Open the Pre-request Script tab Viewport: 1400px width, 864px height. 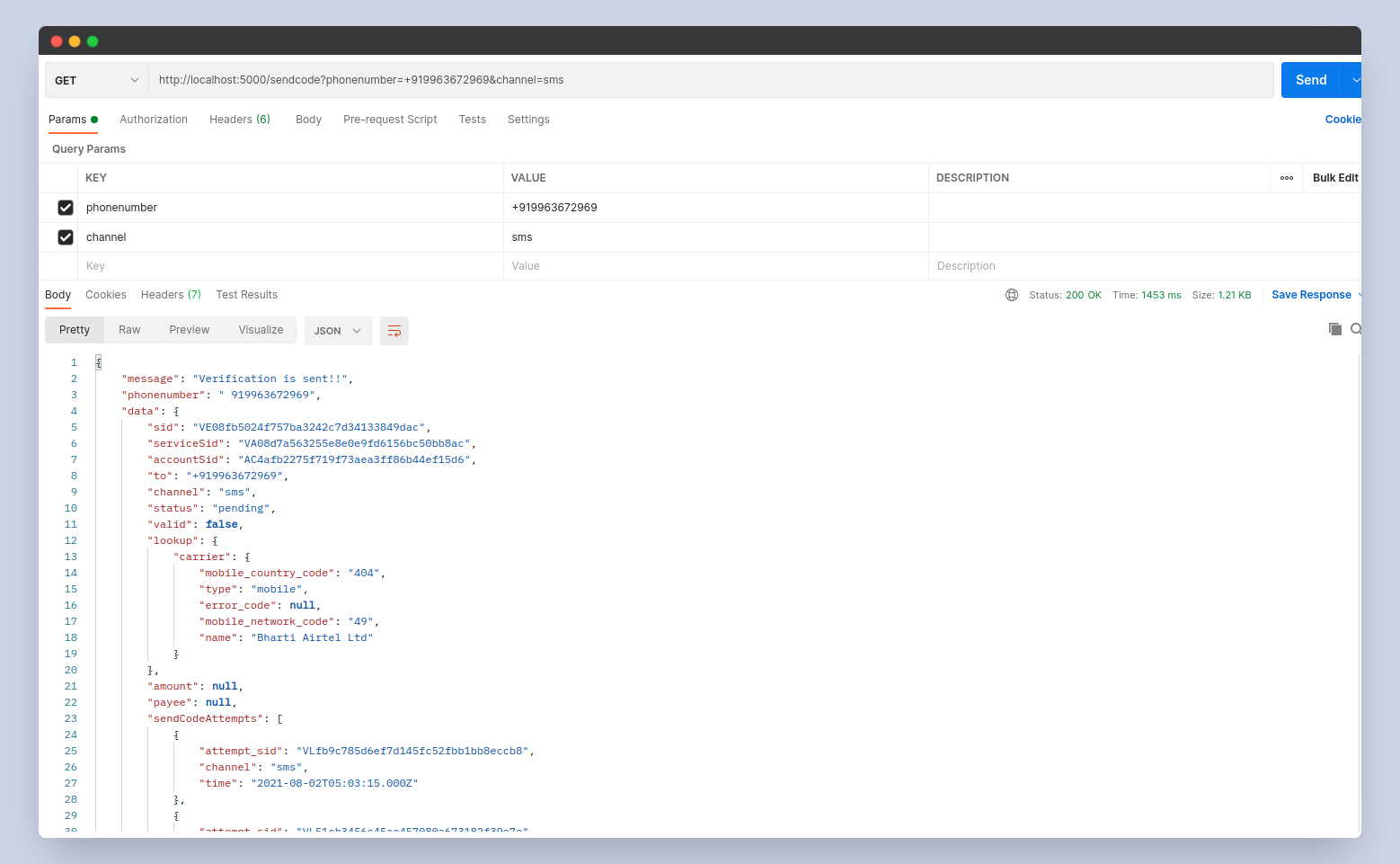coord(390,120)
